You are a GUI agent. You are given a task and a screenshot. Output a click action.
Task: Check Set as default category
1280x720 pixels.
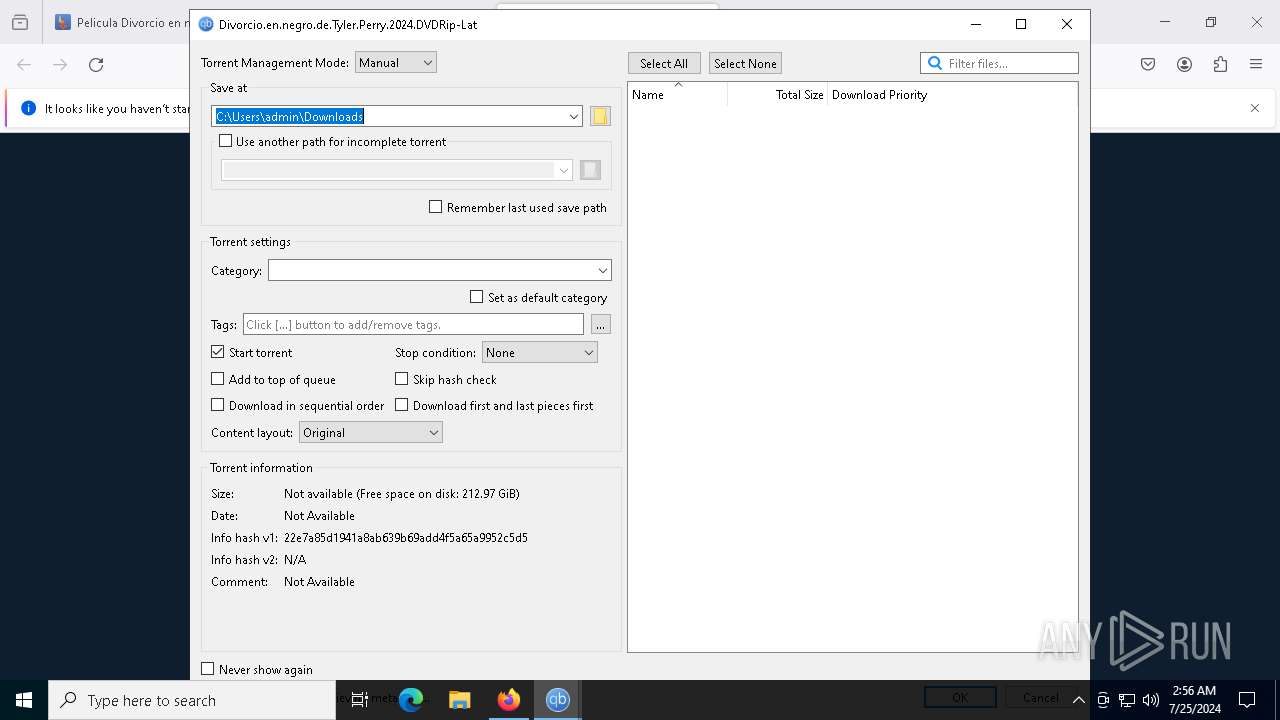point(476,297)
